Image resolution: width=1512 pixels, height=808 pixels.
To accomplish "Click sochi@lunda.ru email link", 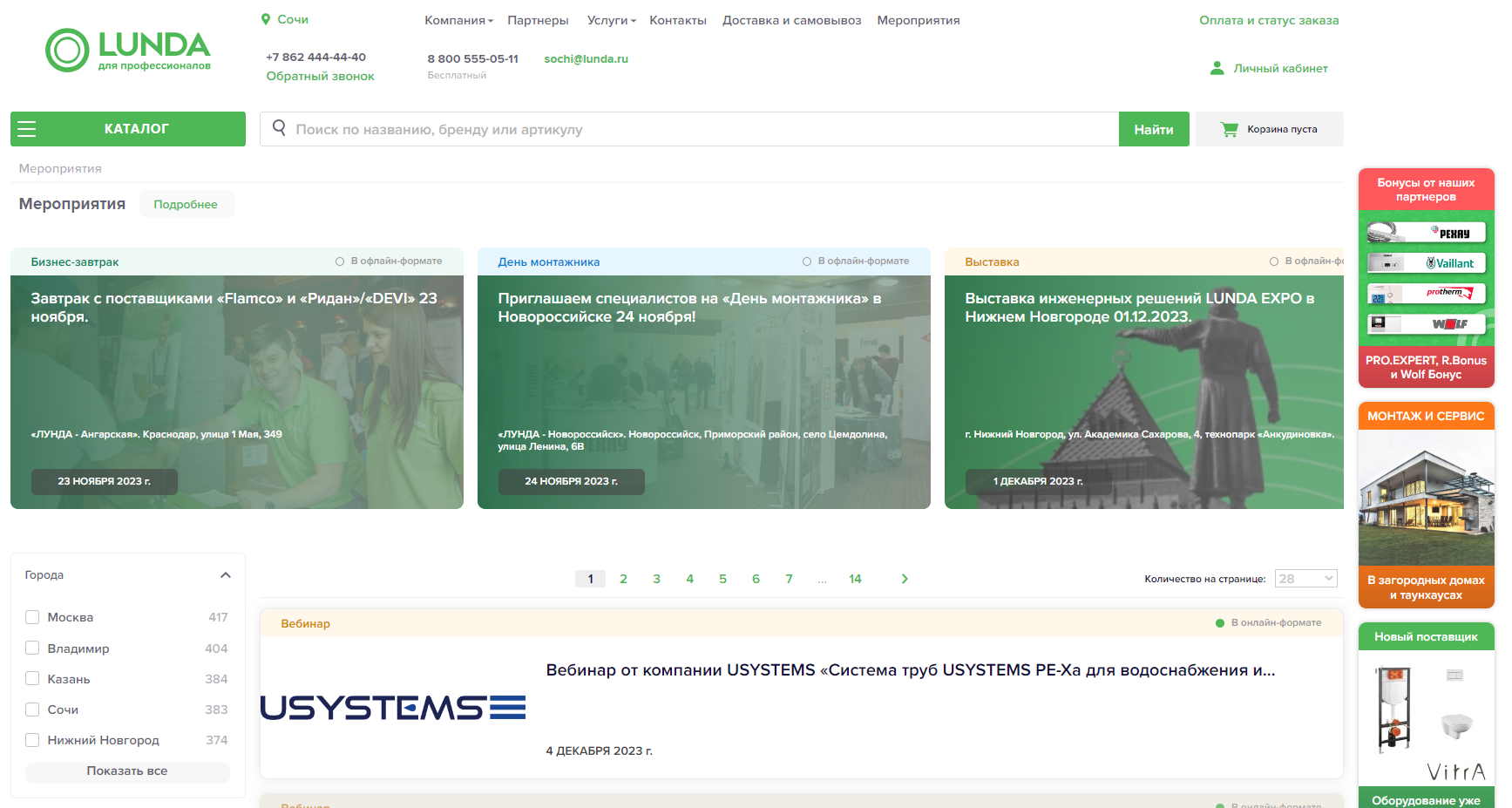I will tap(586, 58).
